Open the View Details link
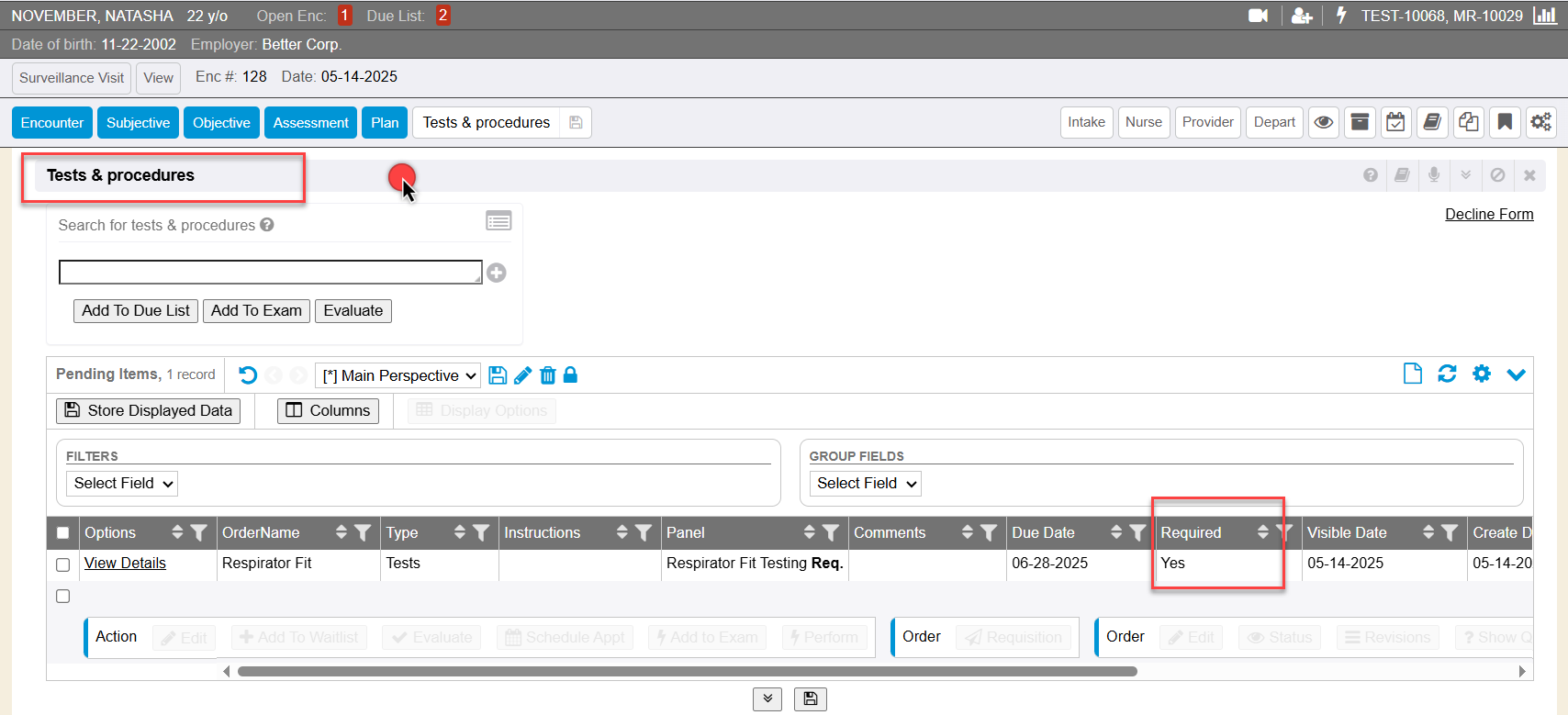 pos(125,563)
